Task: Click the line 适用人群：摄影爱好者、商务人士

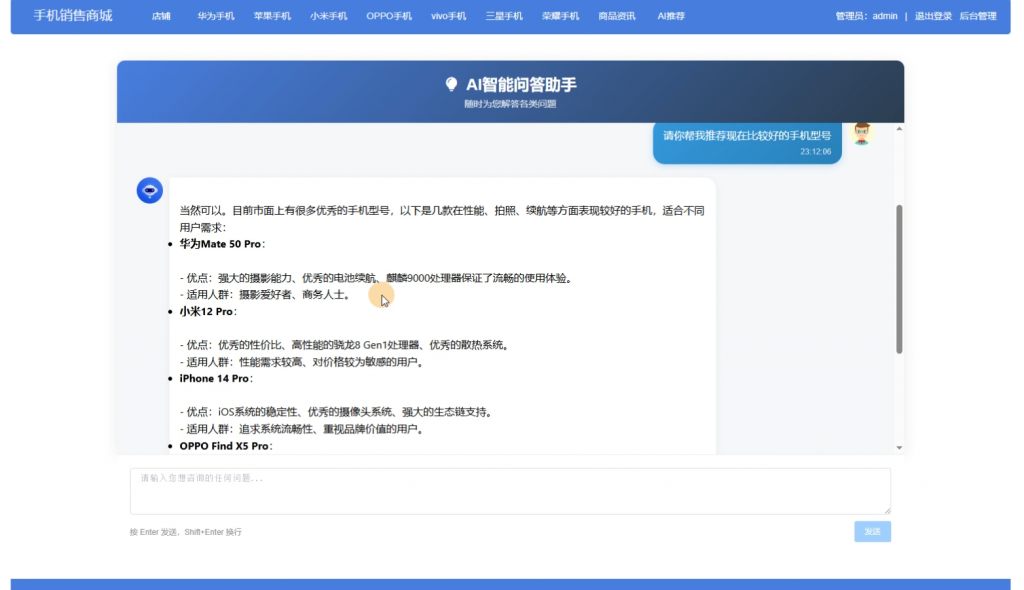Action: click(x=264, y=295)
